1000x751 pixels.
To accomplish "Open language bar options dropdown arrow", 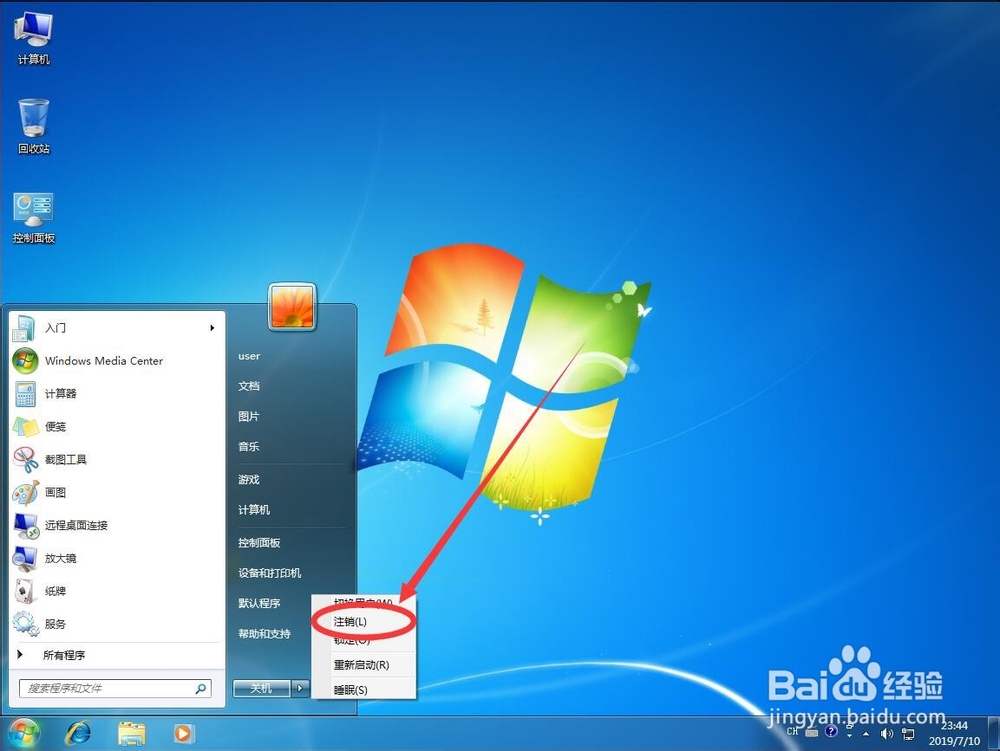I will [849, 735].
